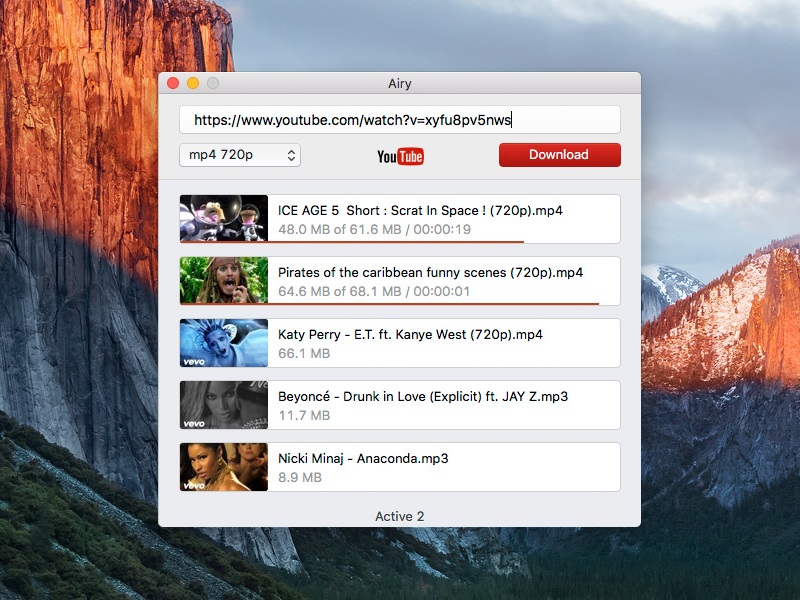
Task: Open the mp4 720p format dropdown
Action: [x=240, y=155]
